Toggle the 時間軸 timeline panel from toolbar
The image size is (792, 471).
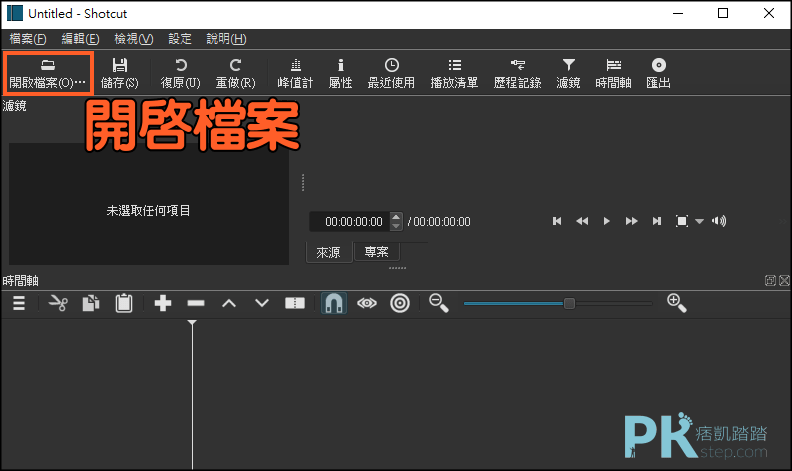614,73
